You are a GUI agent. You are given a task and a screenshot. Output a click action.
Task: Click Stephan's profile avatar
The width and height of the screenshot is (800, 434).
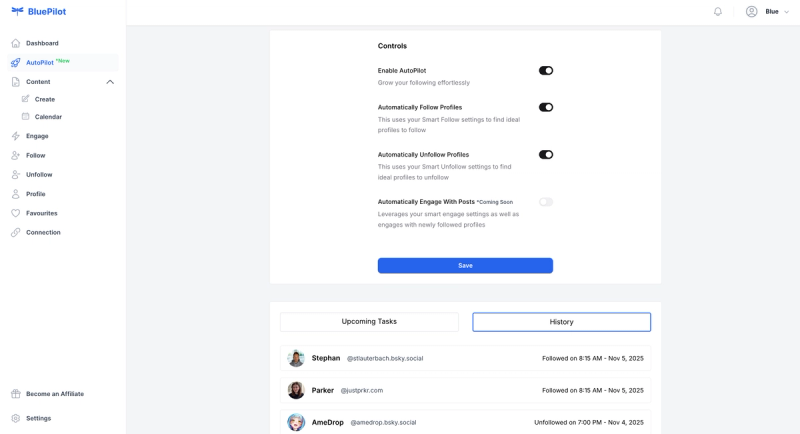click(296, 358)
